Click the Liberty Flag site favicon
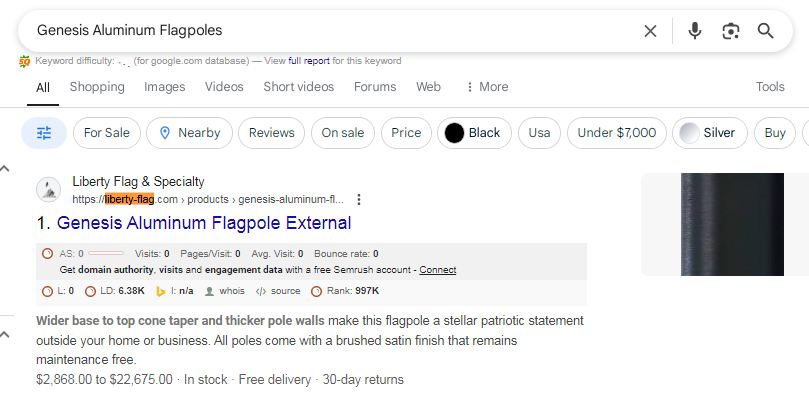This screenshot has width=809, height=402. [48, 189]
